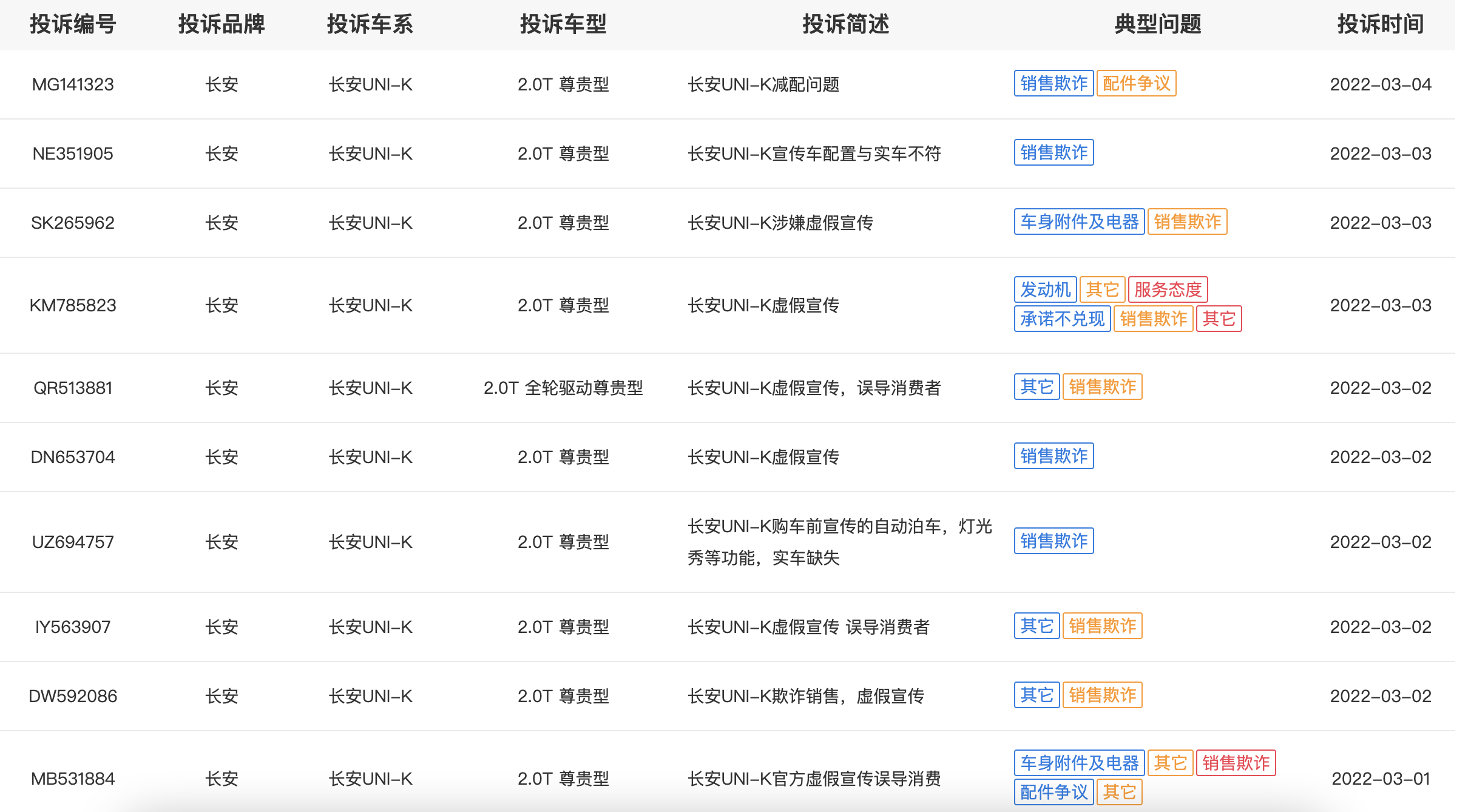The image size is (1471, 812).
Task: Click complaint number UZ694757
Action: click(x=73, y=542)
